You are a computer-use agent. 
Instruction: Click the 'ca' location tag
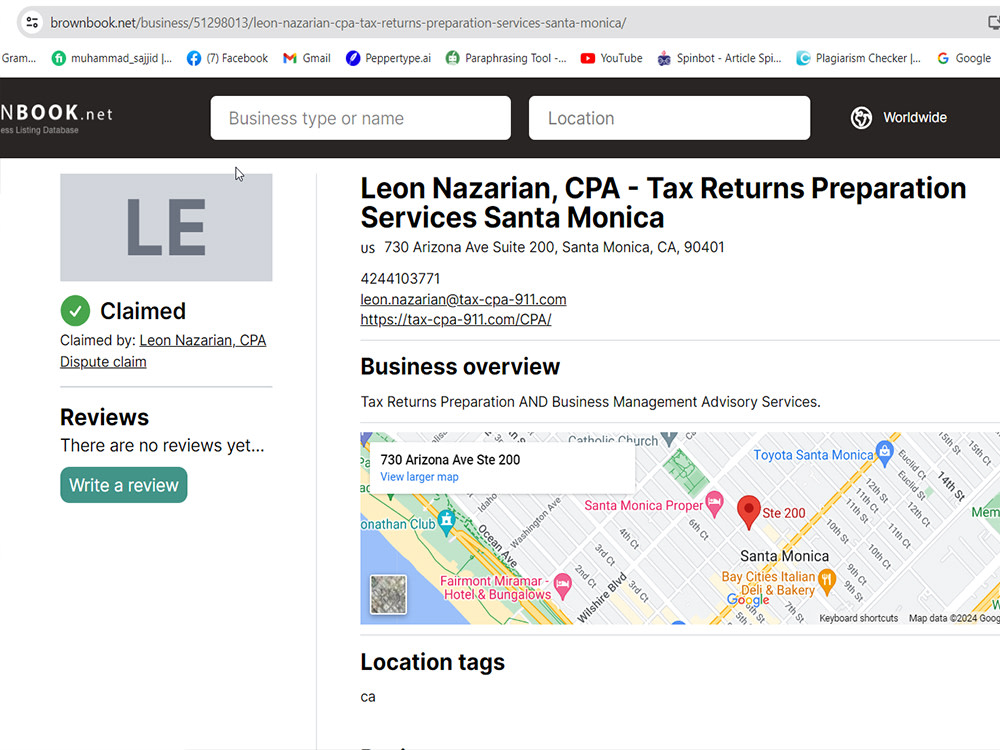[x=368, y=697]
